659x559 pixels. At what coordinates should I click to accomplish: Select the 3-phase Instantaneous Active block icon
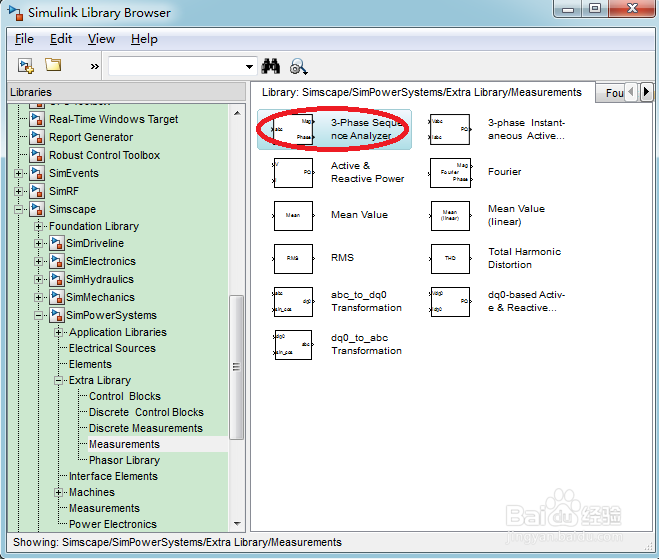[x=450, y=129]
